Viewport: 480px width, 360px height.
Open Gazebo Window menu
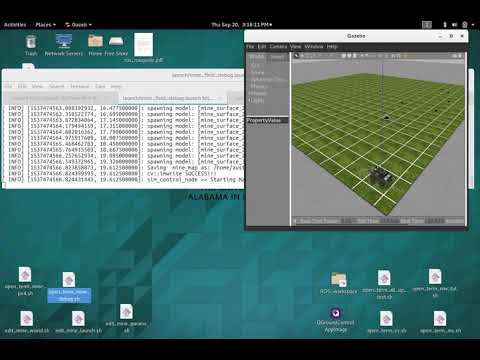314,47
